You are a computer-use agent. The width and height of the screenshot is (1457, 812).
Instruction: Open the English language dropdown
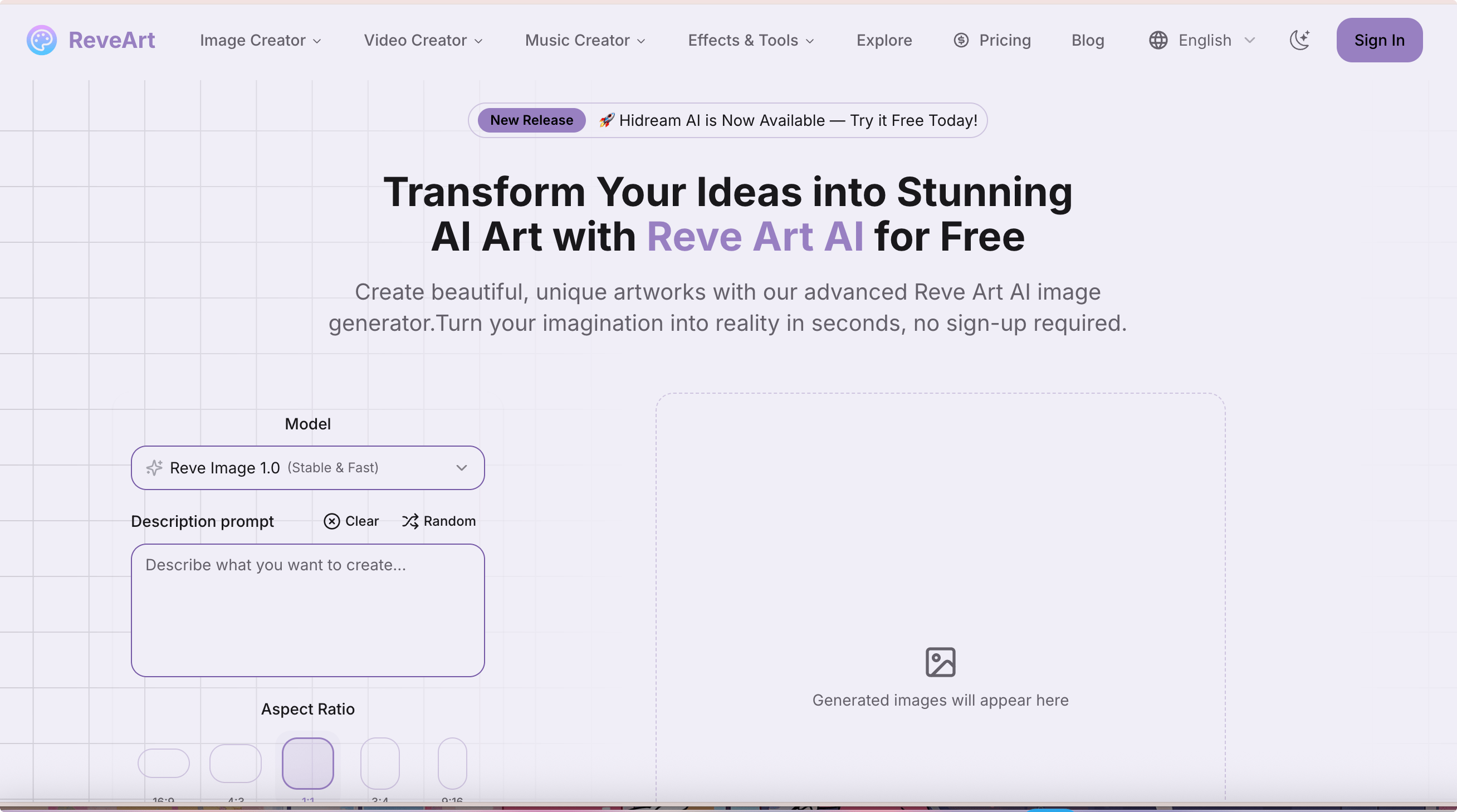pos(1202,40)
